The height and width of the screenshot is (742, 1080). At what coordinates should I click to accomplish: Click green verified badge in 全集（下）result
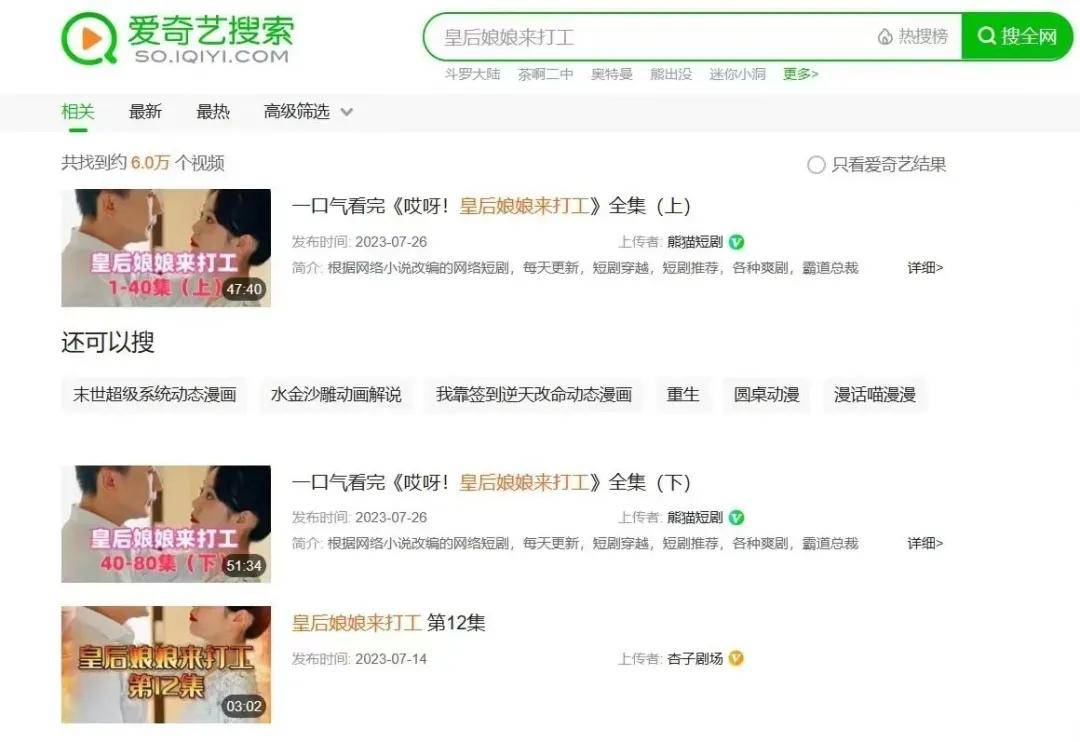(x=736, y=517)
